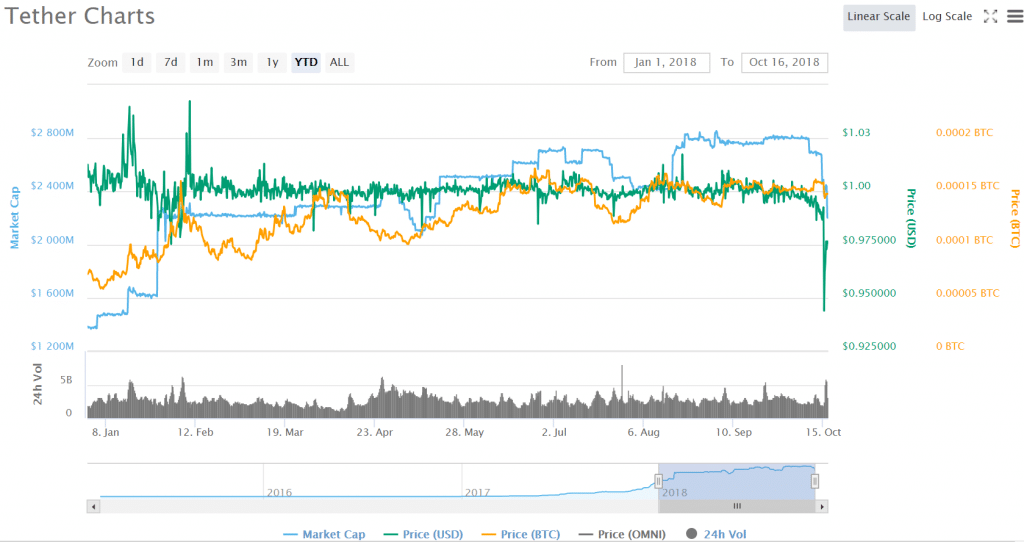Viewport: 1024px width, 542px height.
Task: Click the navigator horizontal scrollbar thumb
Action: 737,507
